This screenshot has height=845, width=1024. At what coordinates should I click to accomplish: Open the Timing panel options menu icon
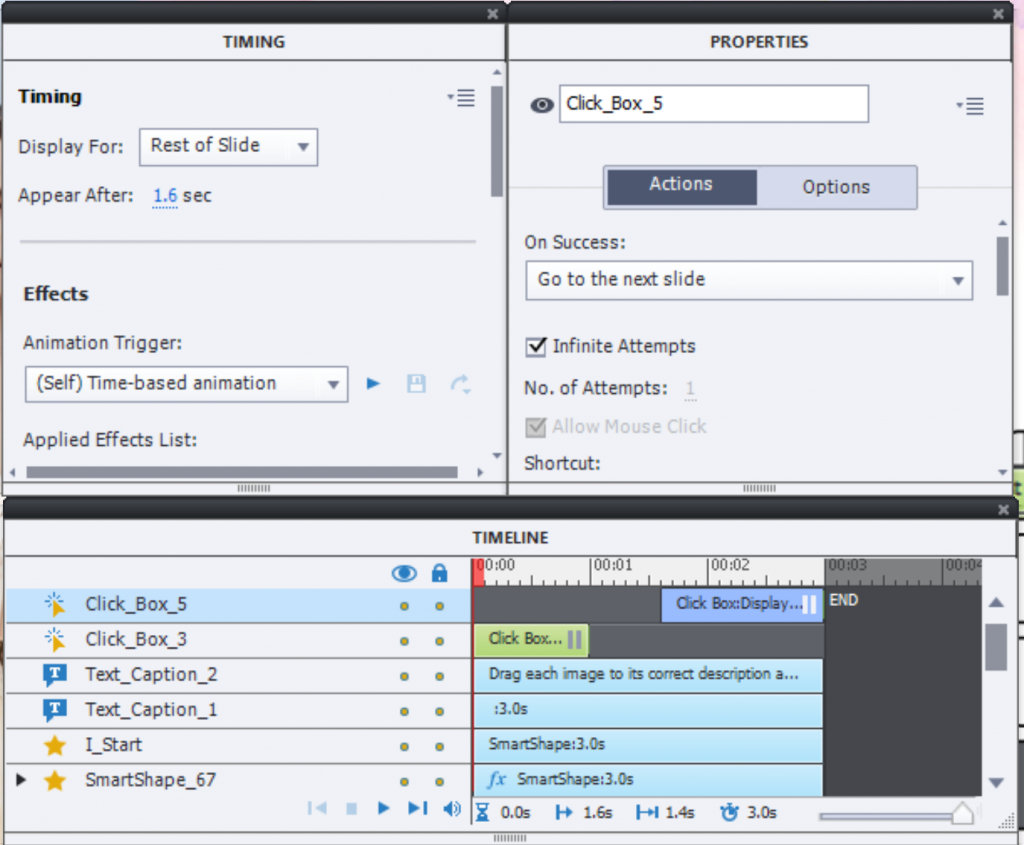[x=461, y=98]
